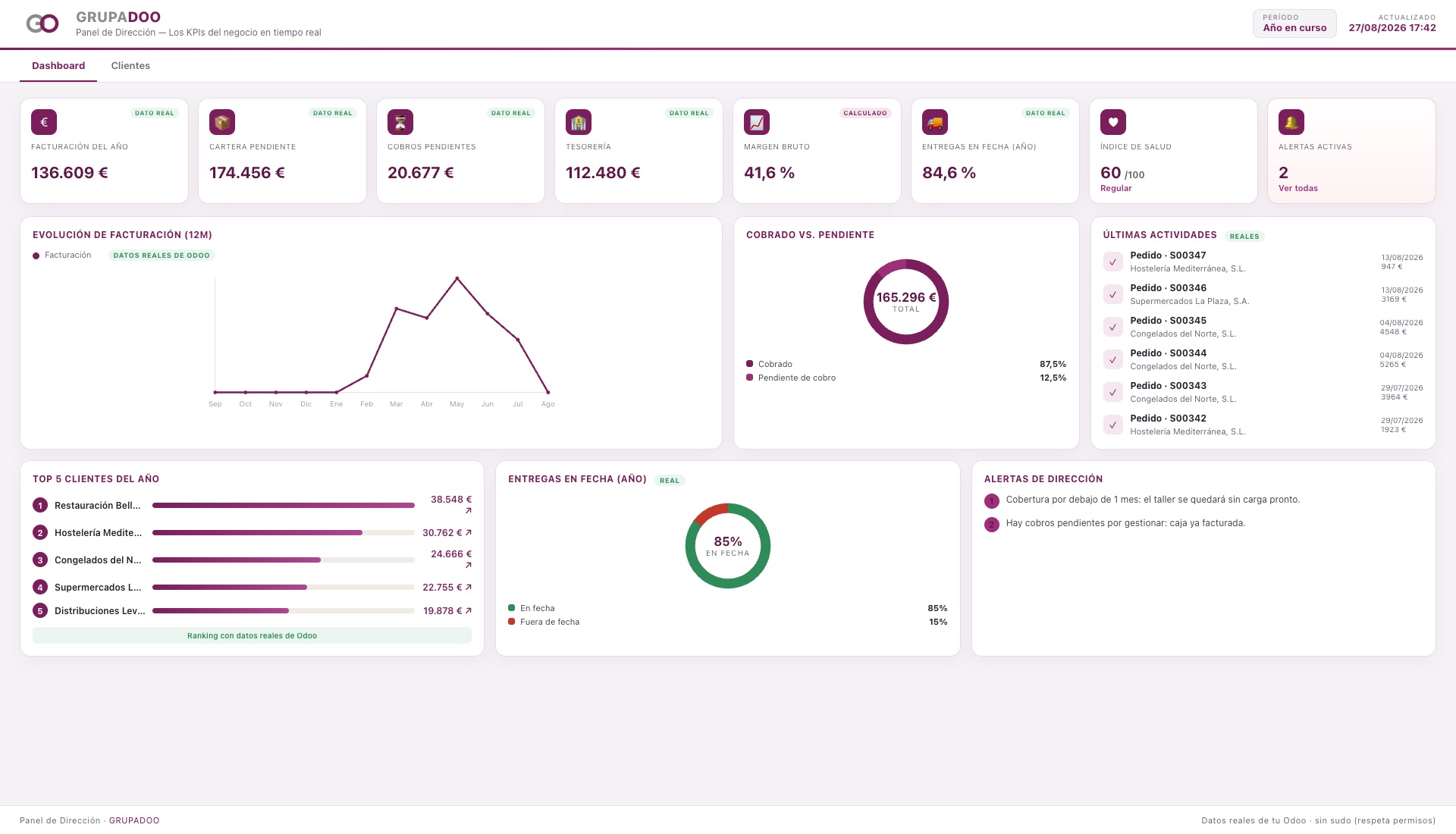Click the CALCULADO badge on Margen bruto
This screenshot has width=1456, height=834.
864,113
